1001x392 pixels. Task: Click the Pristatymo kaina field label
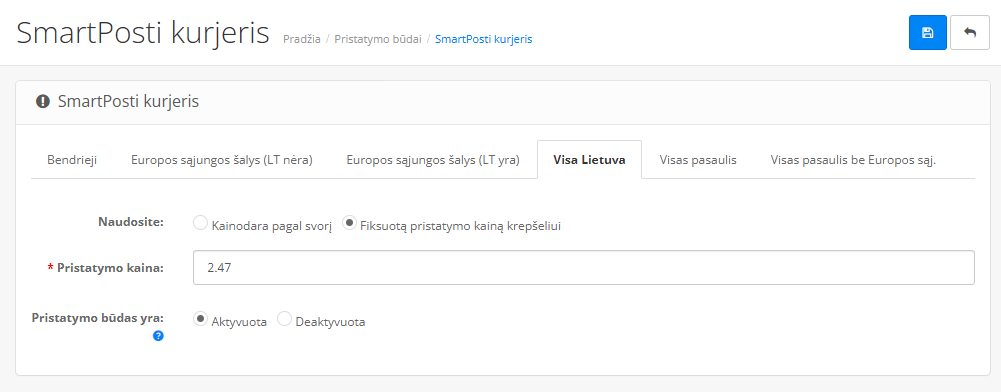pyautogui.click(x=110, y=268)
